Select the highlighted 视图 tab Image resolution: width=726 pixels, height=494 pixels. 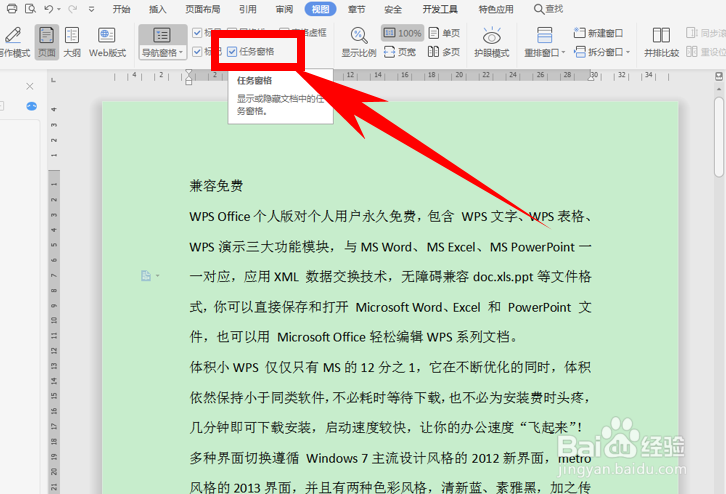[x=320, y=9]
